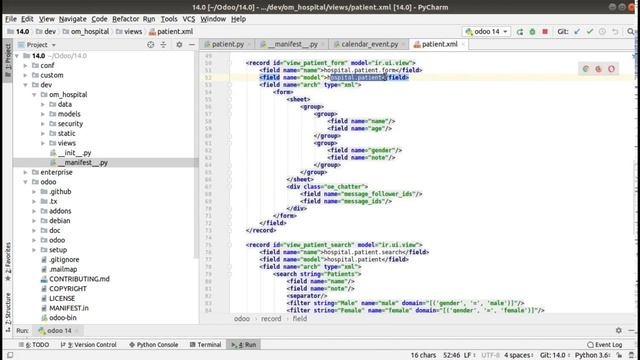Expand the enterprise folder
The height and width of the screenshot is (360, 640).
26,173
